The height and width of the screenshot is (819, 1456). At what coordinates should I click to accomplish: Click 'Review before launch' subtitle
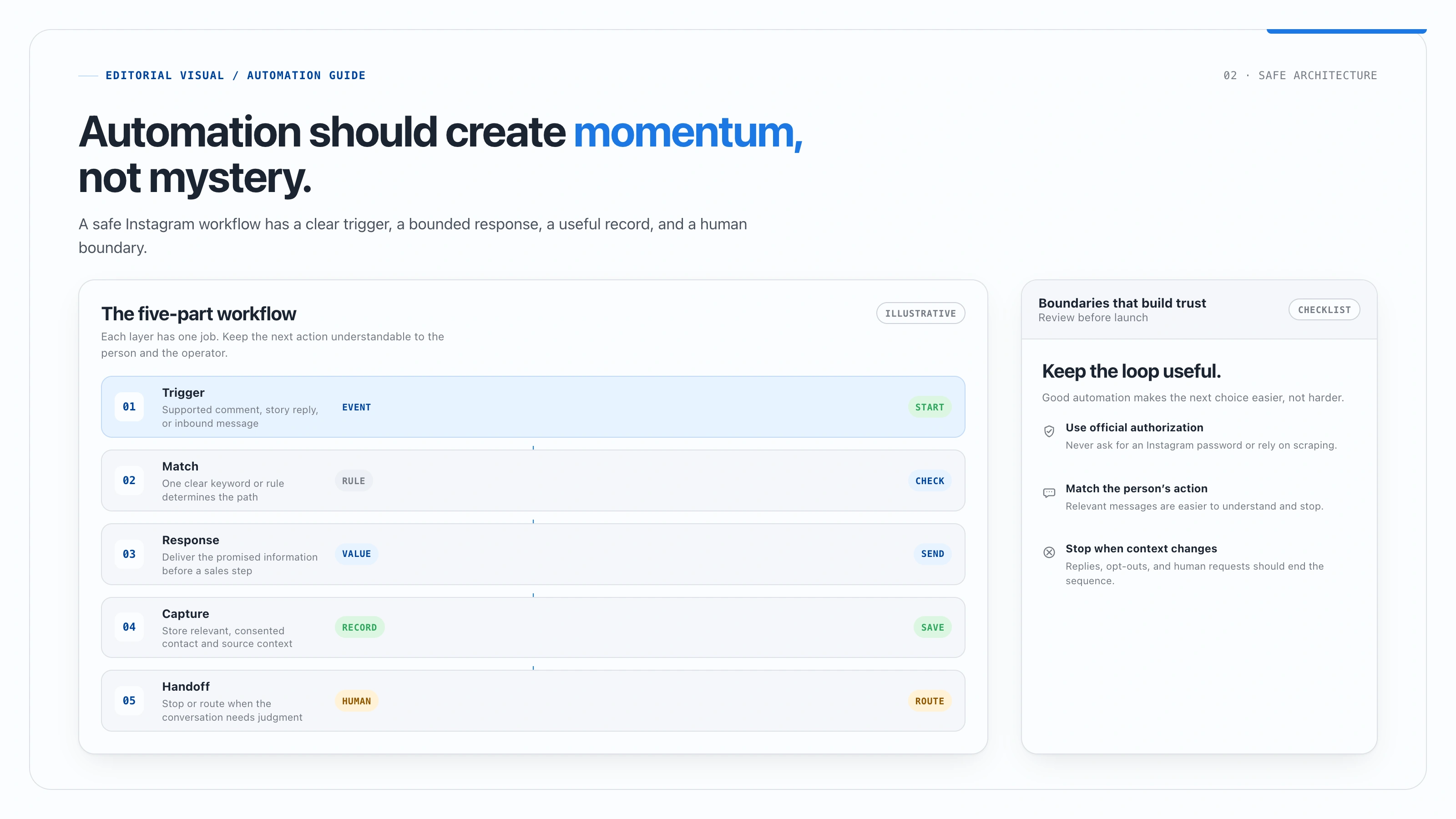1092,318
